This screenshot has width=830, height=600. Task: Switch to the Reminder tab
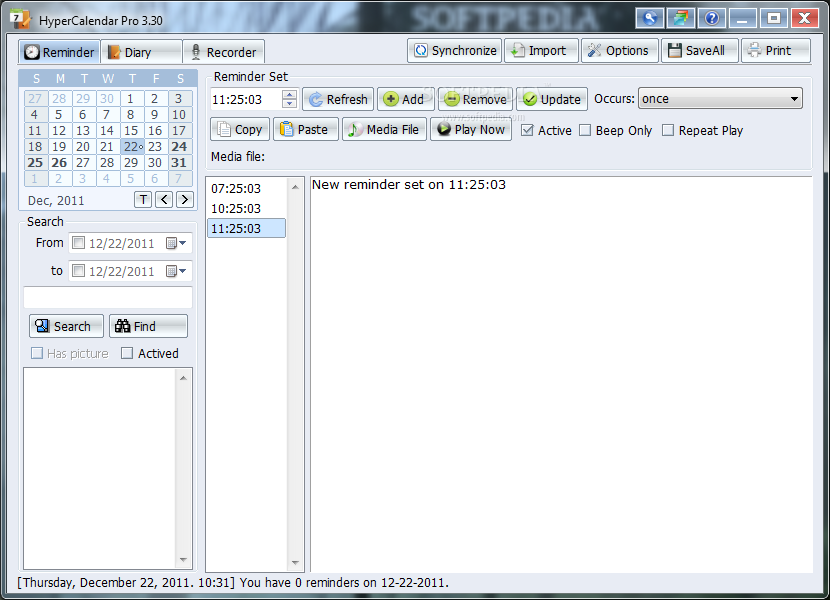(59, 52)
